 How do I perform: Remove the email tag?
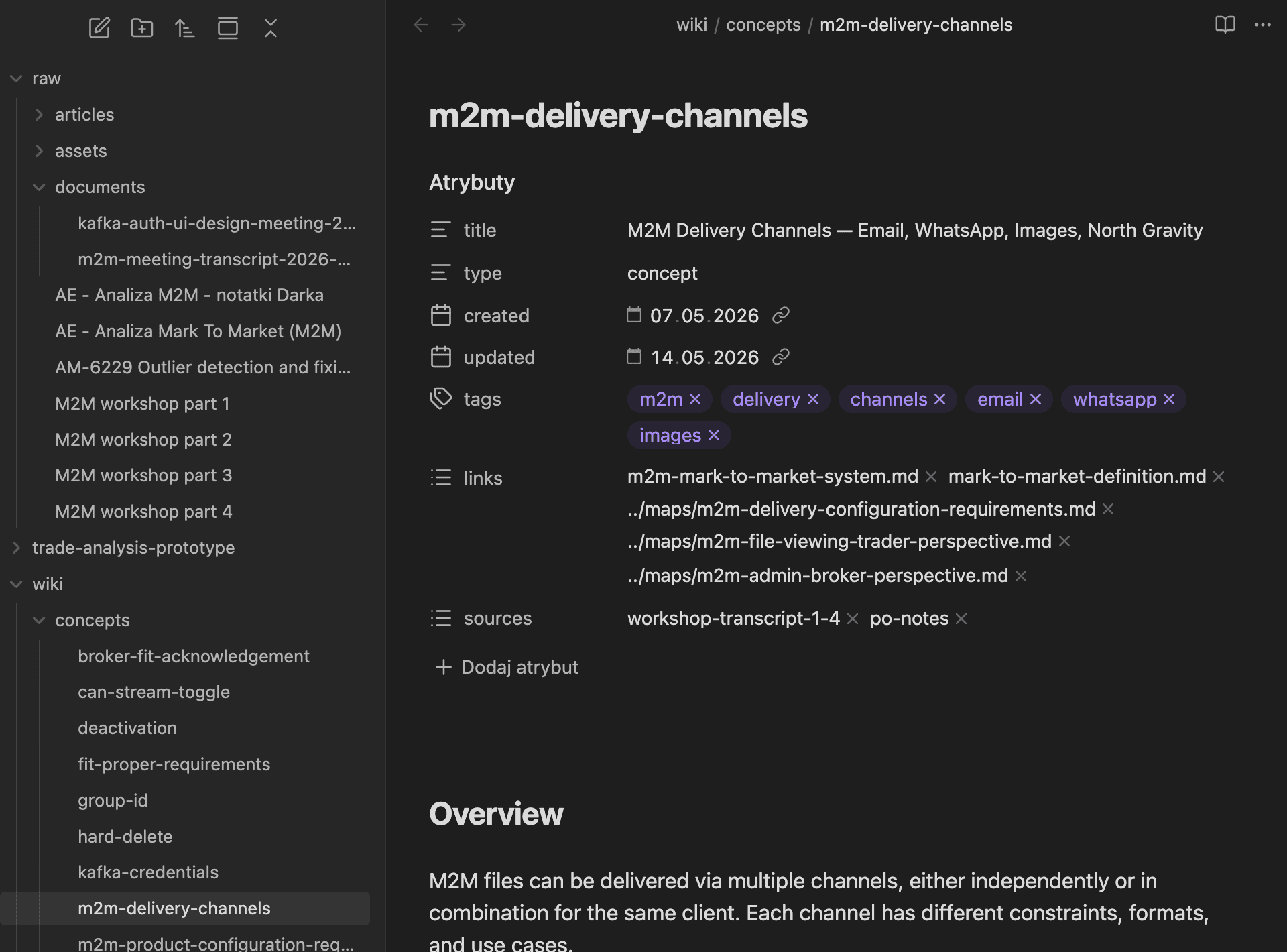point(1036,399)
